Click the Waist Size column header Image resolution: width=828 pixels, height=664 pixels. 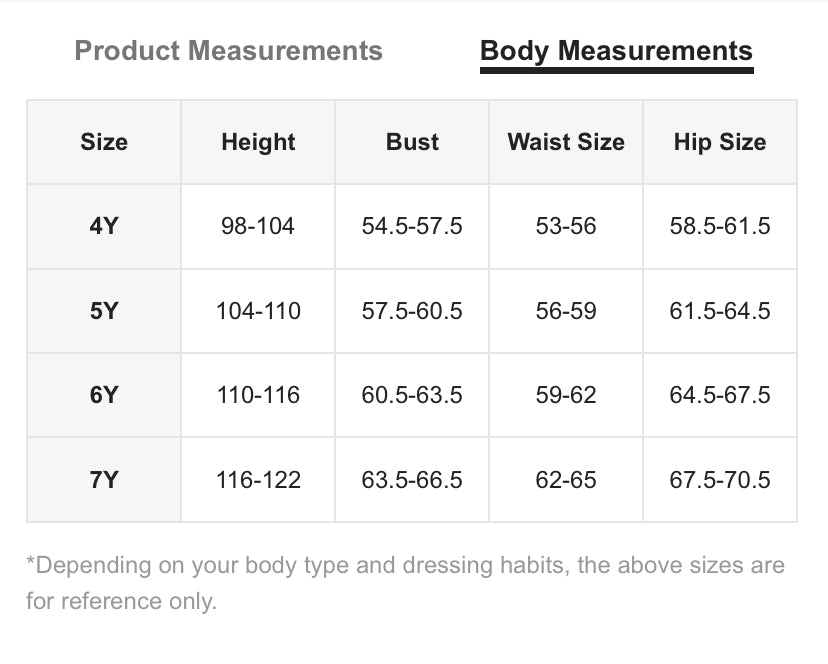(x=566, y=142)
